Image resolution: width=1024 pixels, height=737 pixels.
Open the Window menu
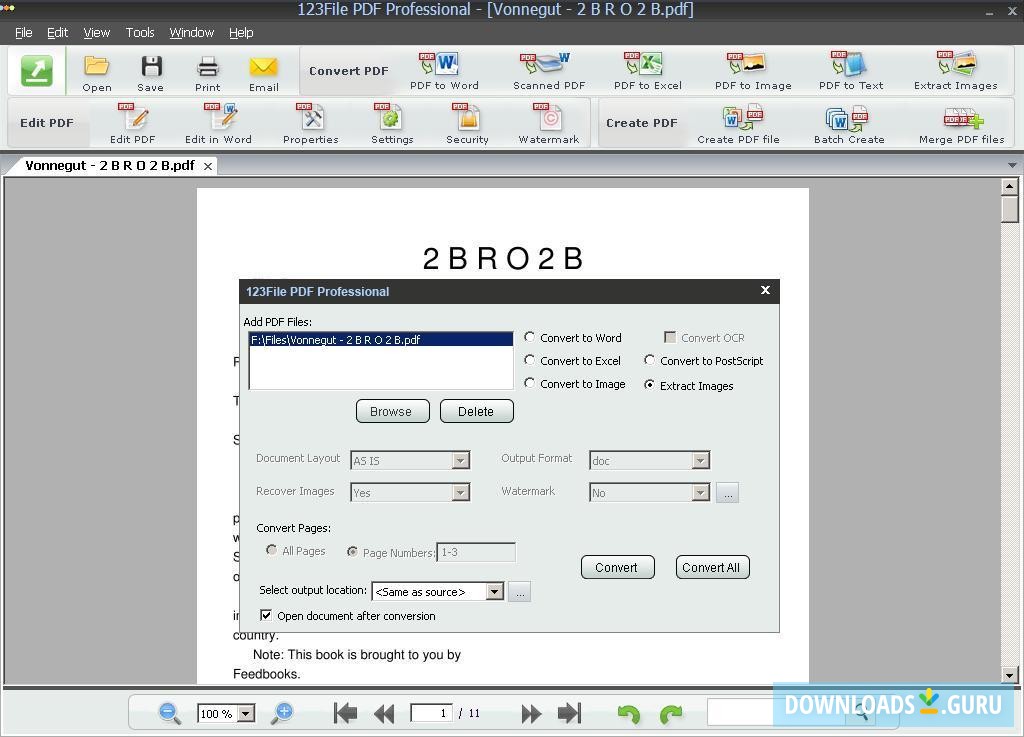click(191, 33)
